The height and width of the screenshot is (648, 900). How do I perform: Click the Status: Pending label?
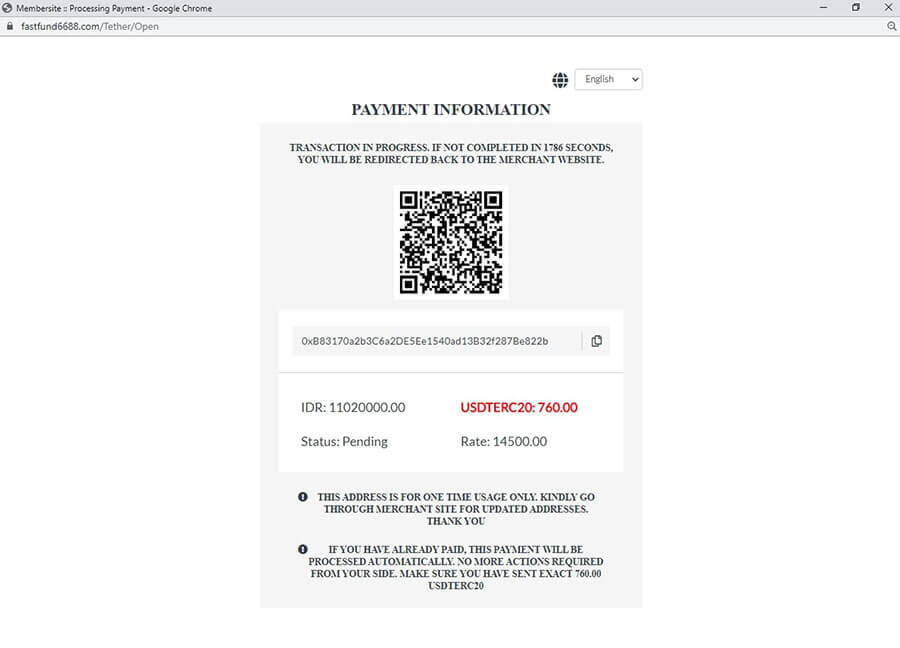tap(344, 441)
